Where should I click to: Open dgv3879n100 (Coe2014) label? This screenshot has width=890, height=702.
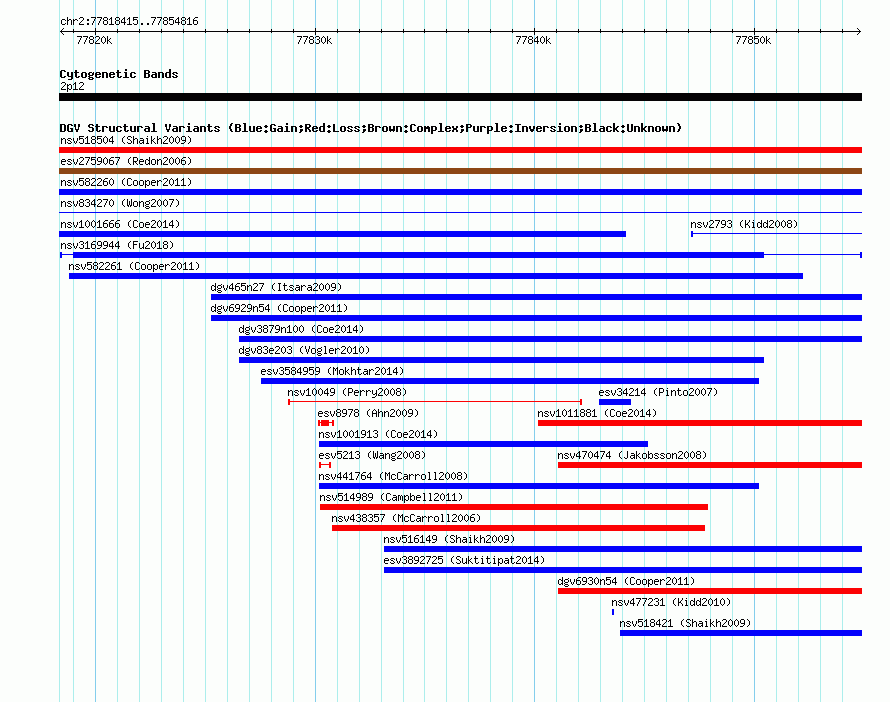click(301, 329)
